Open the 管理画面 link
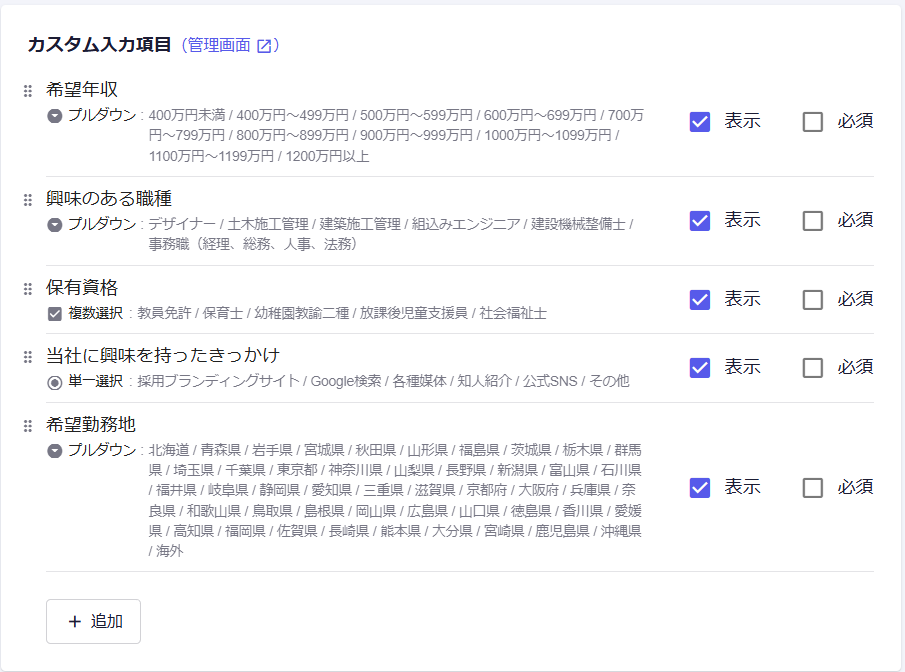This screenshot has width=905, height=672. [219, 46]
